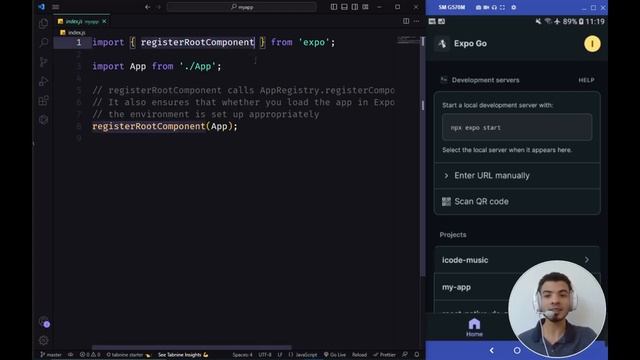This screenshot has height=360, width=640.
Task: Select the index.js editor tab
Action: coord(82,21)
